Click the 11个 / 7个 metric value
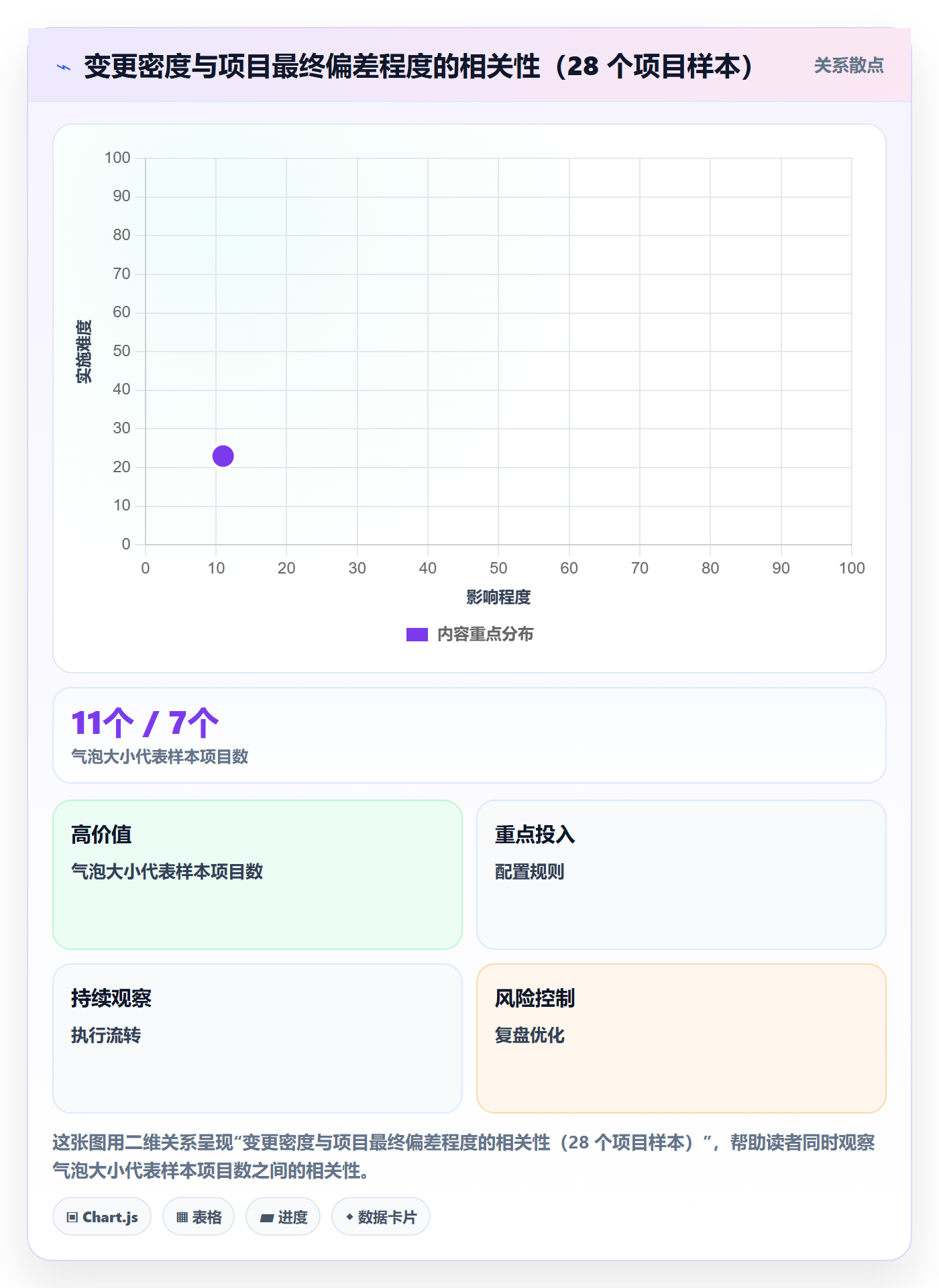The width and height of the screenshot is (939, 1288). pyautogui.click(x=145, y=722)
